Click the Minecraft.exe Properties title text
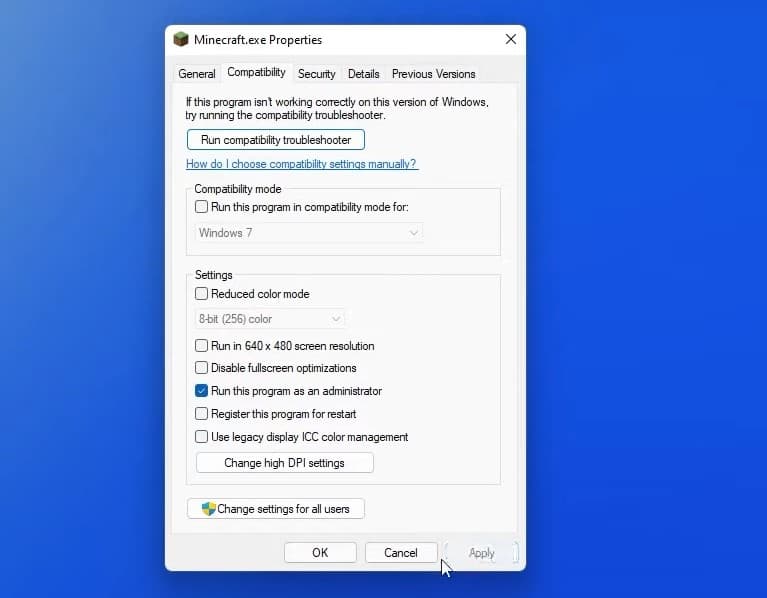Viewport: 767px width, 598px height. pos(258,40)
